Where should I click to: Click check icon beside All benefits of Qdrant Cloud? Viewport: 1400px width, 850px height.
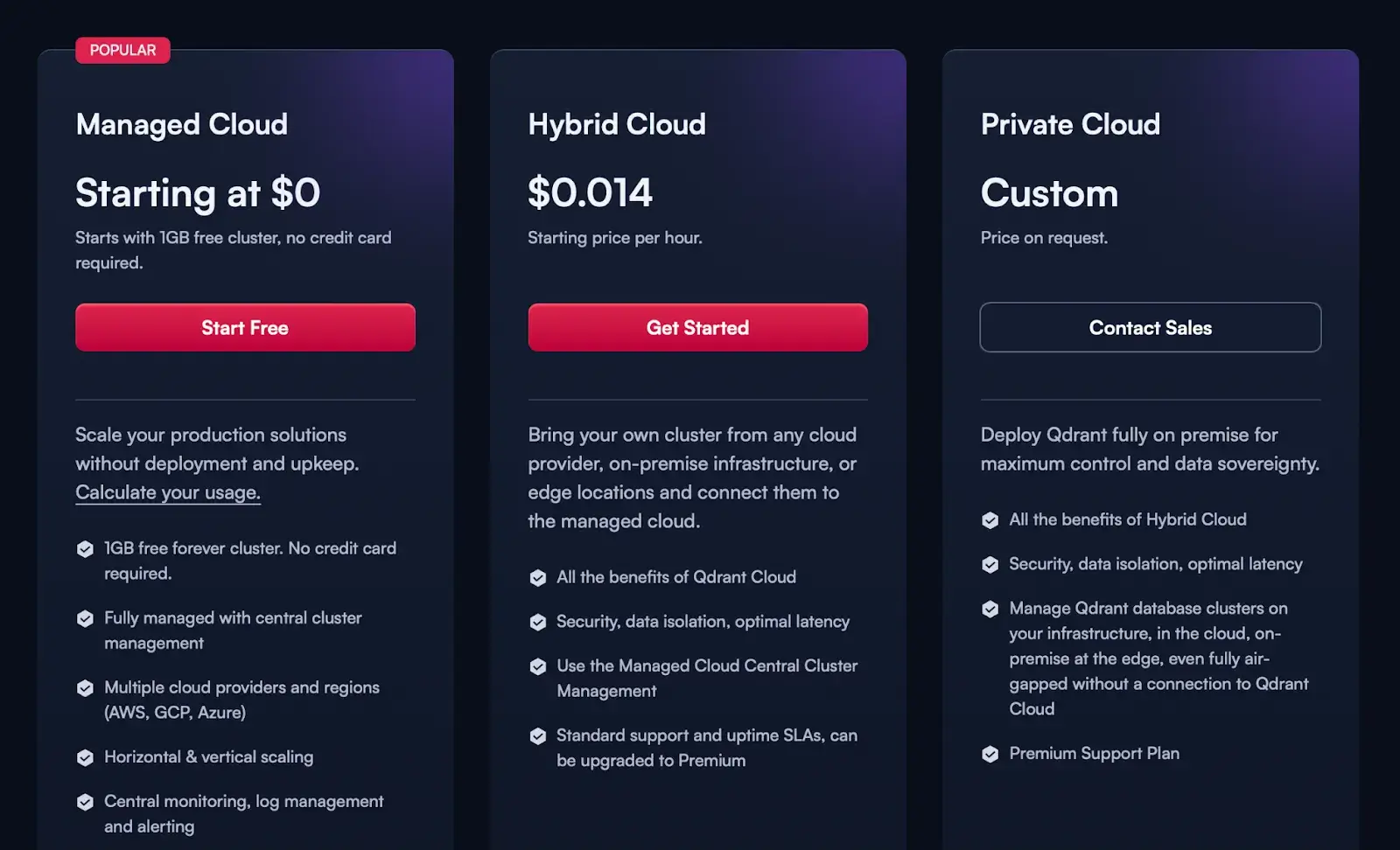(x=538, y=578)
